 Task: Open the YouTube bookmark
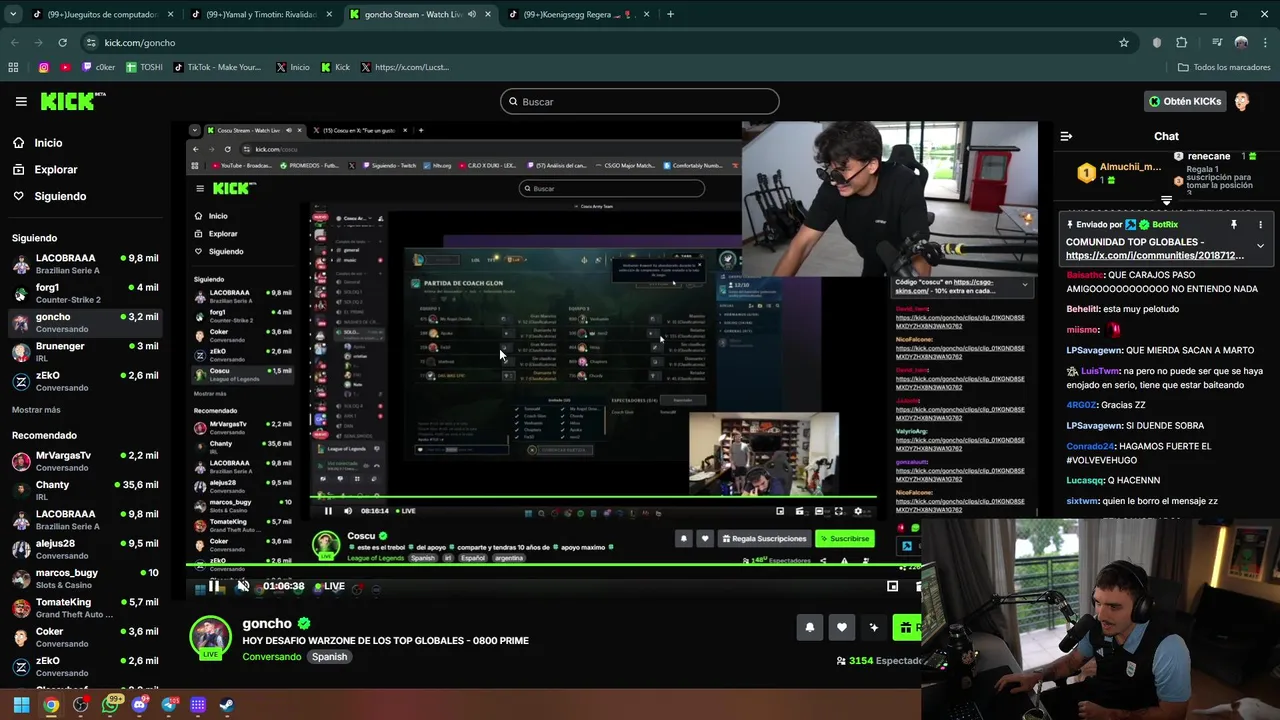tap(66, 67)
